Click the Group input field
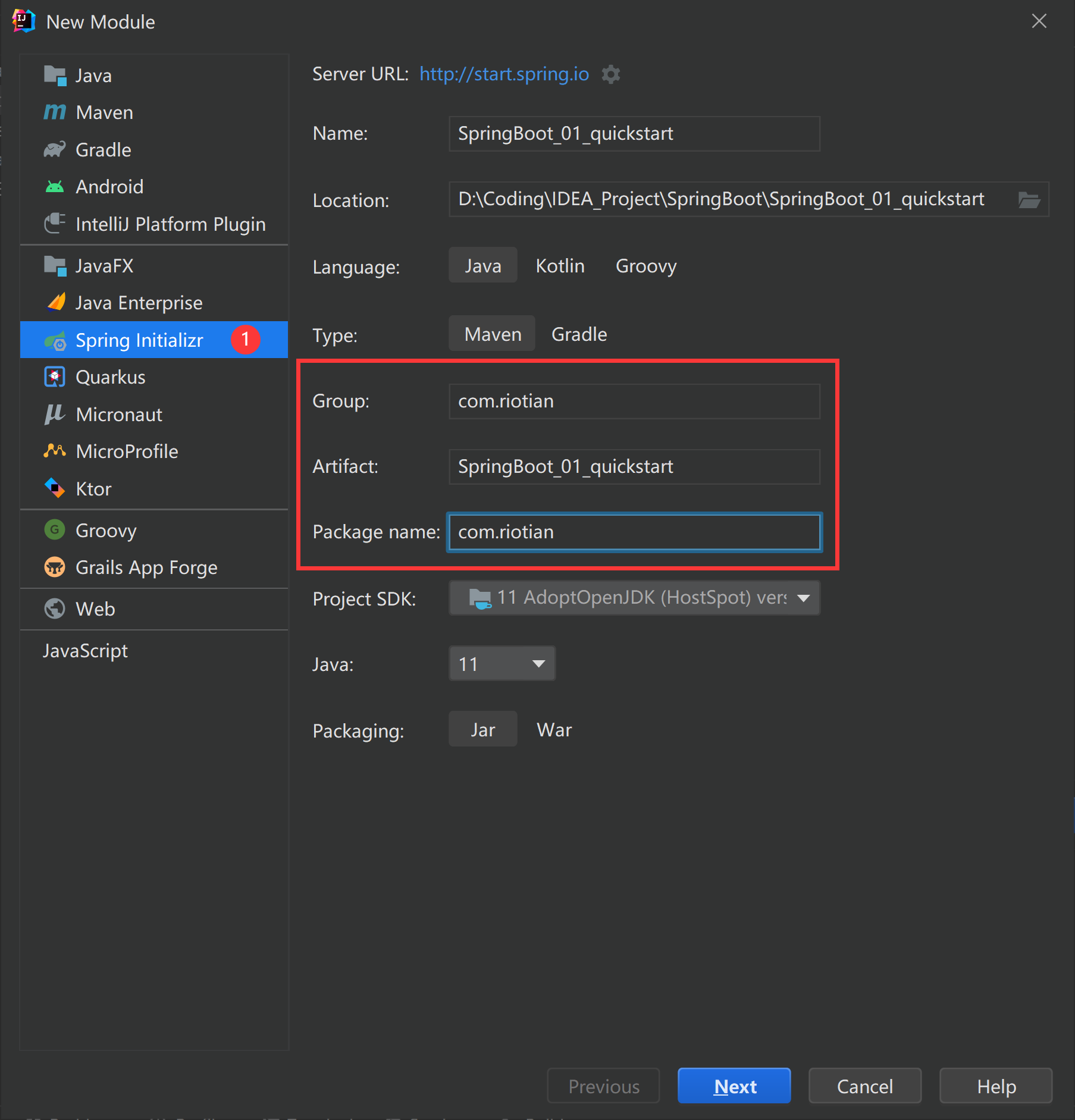This screenshot has width=1075, height=1120. [x=634, y=401]
